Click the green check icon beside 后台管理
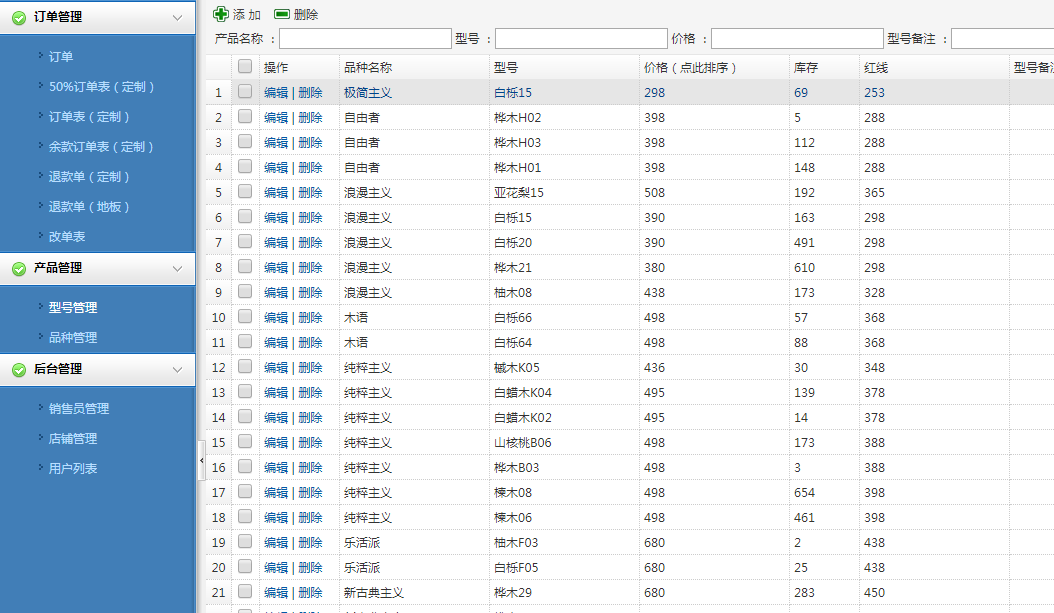1054x613 pixels. [x=18, y=369]
